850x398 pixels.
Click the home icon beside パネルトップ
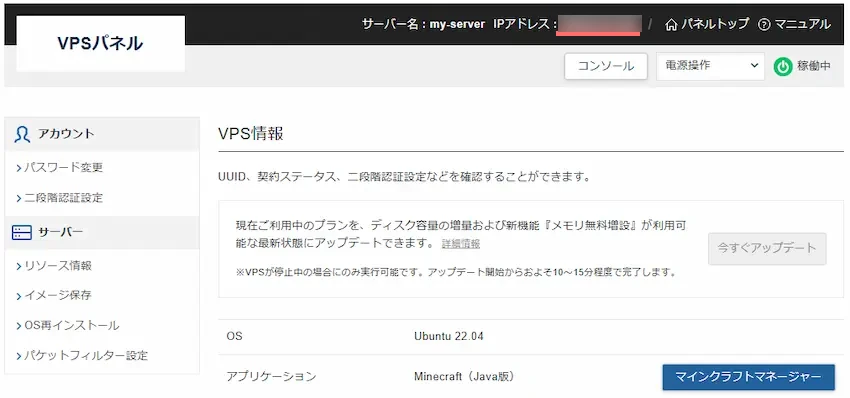click(671, 24)
